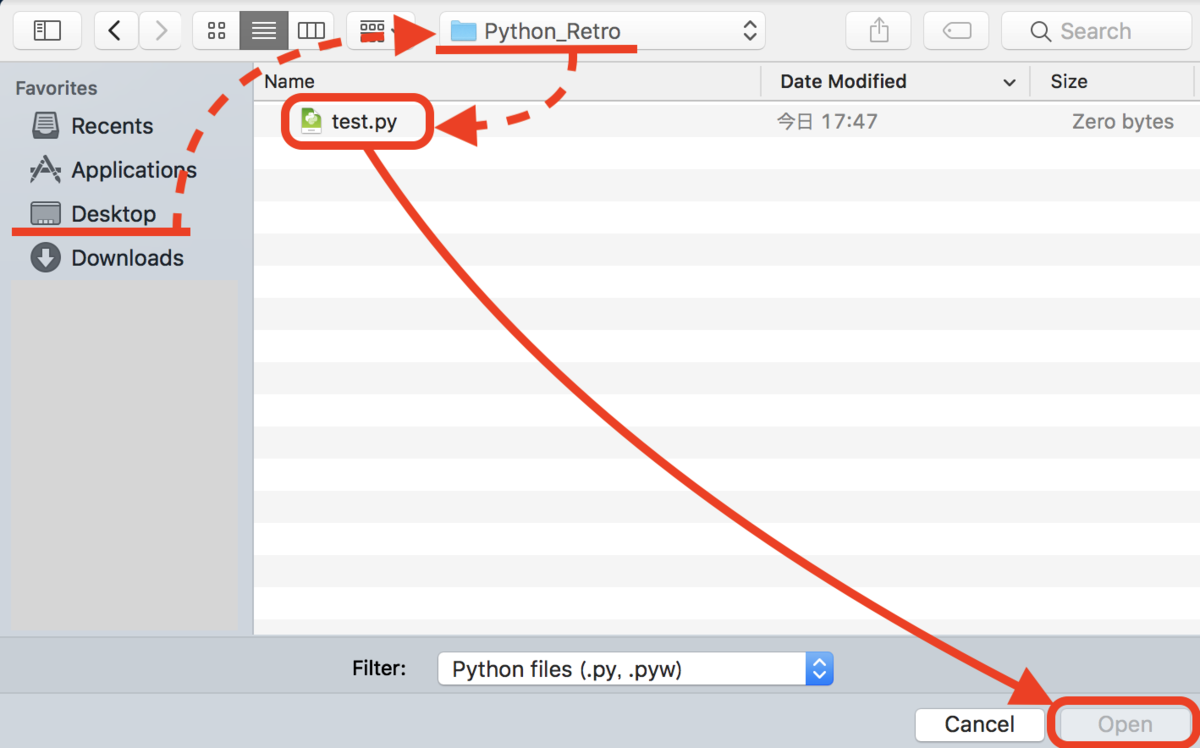
Task: Click the forward navigation arrow
Action: tap(160, 30)
